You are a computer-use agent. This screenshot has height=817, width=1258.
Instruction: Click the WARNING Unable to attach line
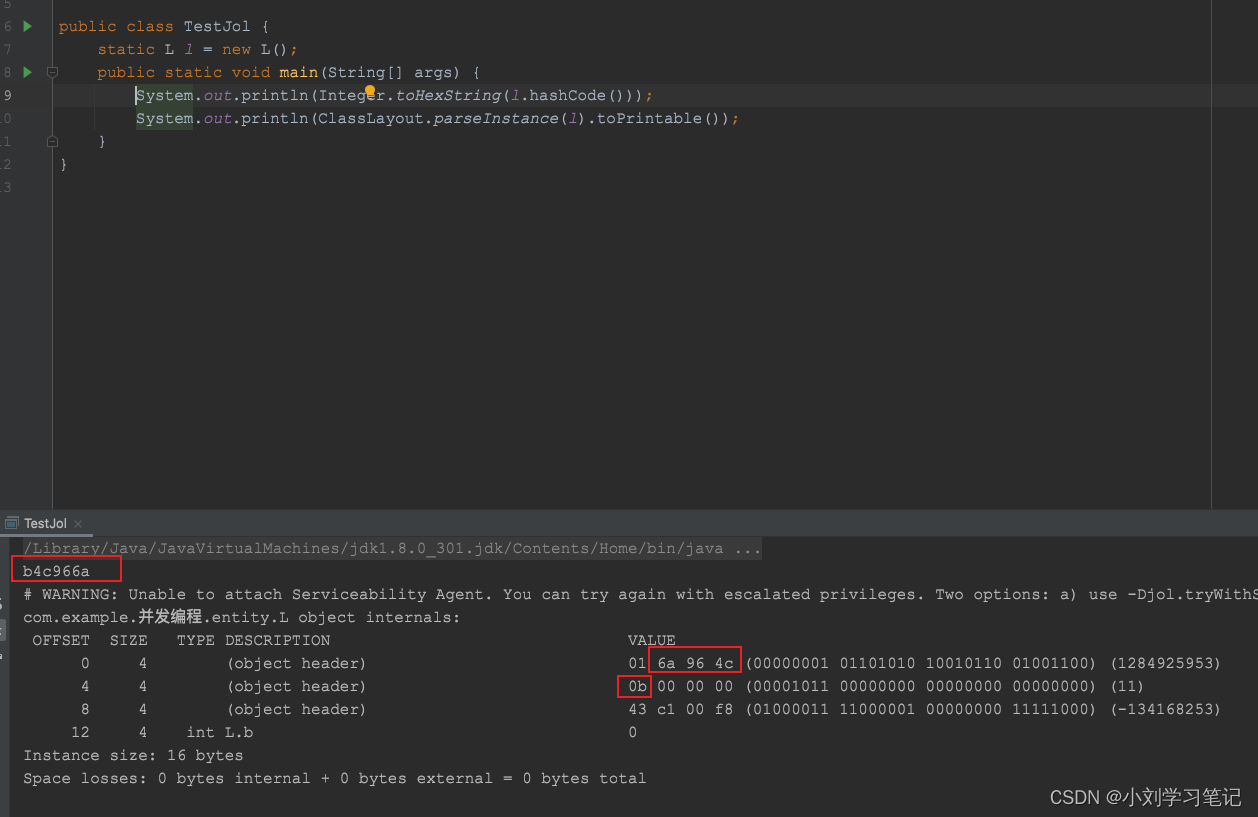(x=640, y=594)
